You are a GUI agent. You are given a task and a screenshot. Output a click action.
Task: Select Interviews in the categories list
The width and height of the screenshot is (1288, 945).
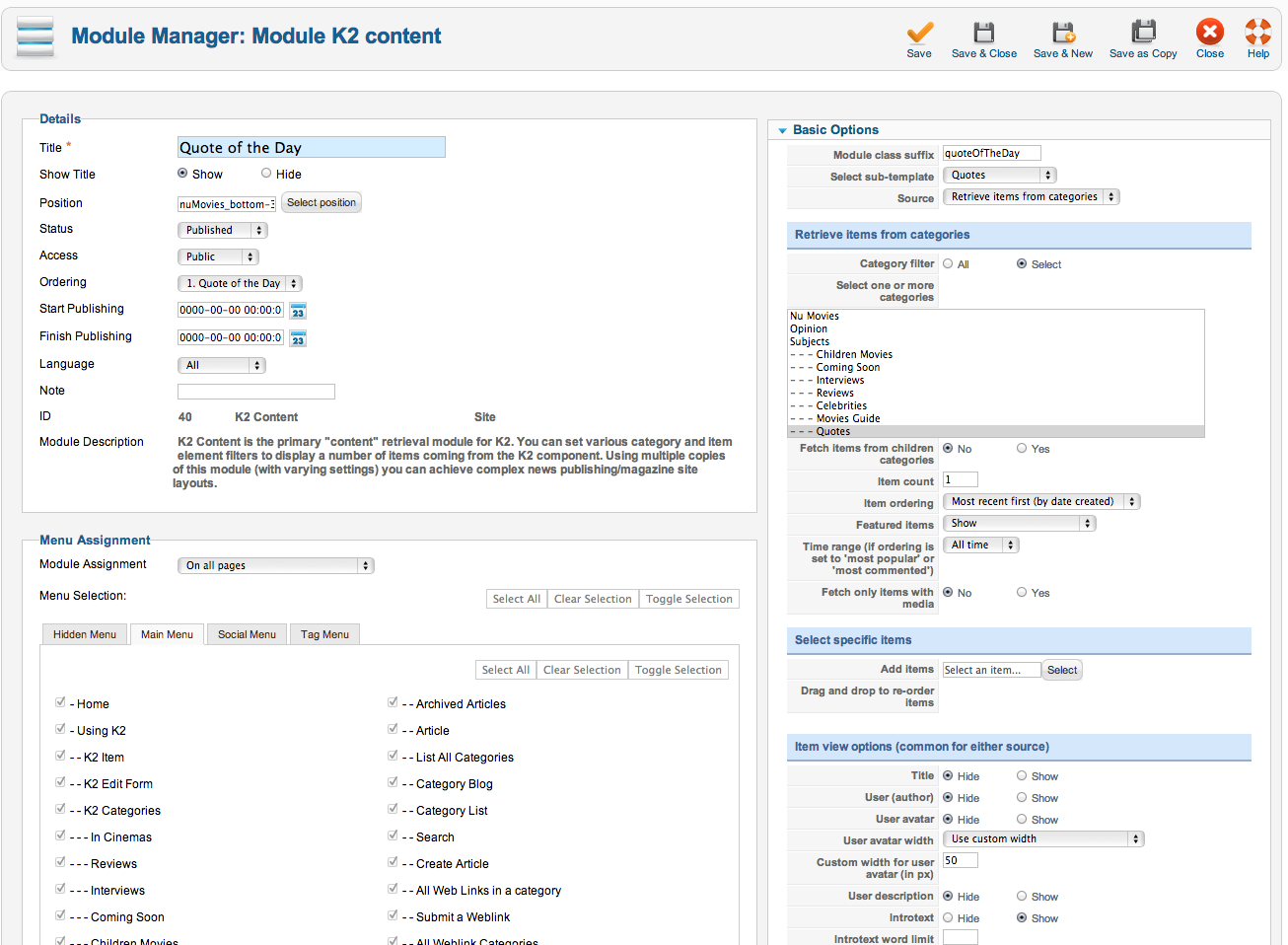pos(996,380)
